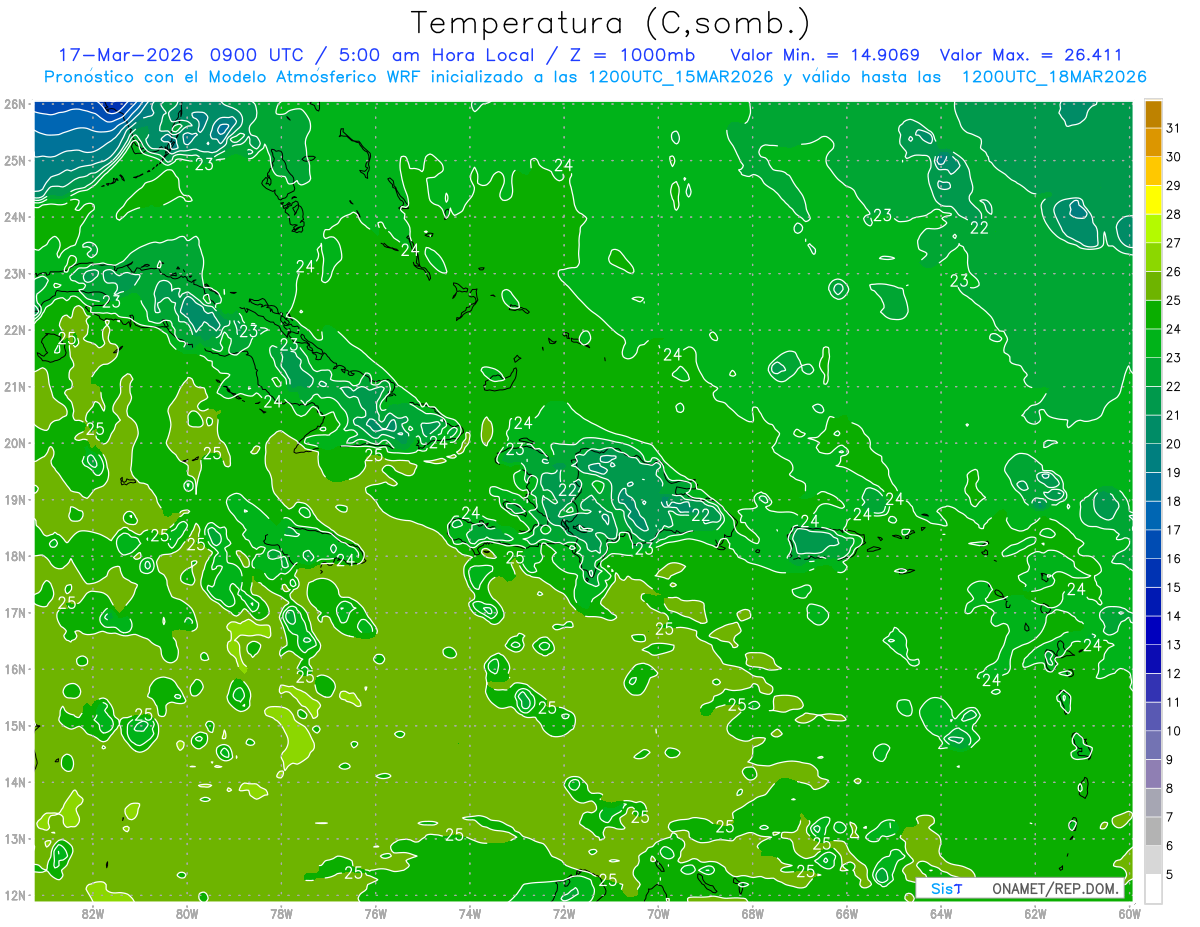Viewport: 1200px width, 927px height.
Task: Click color bar label '21'
Action: (x=1174, y=415)
